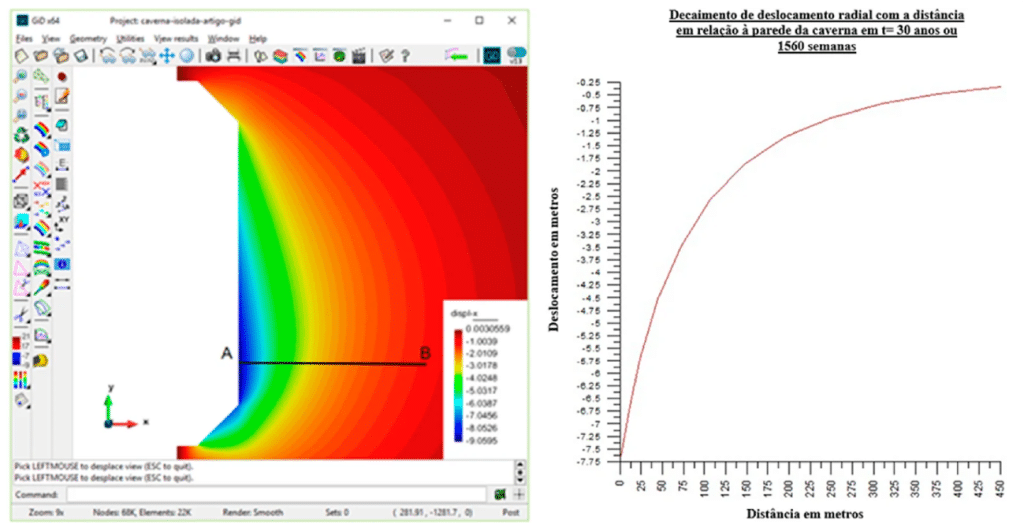This screenshot has height=524, width=1024.
Task: Click the 'Deslocamento em metros' axis label
Action: [x=554, y=259]
